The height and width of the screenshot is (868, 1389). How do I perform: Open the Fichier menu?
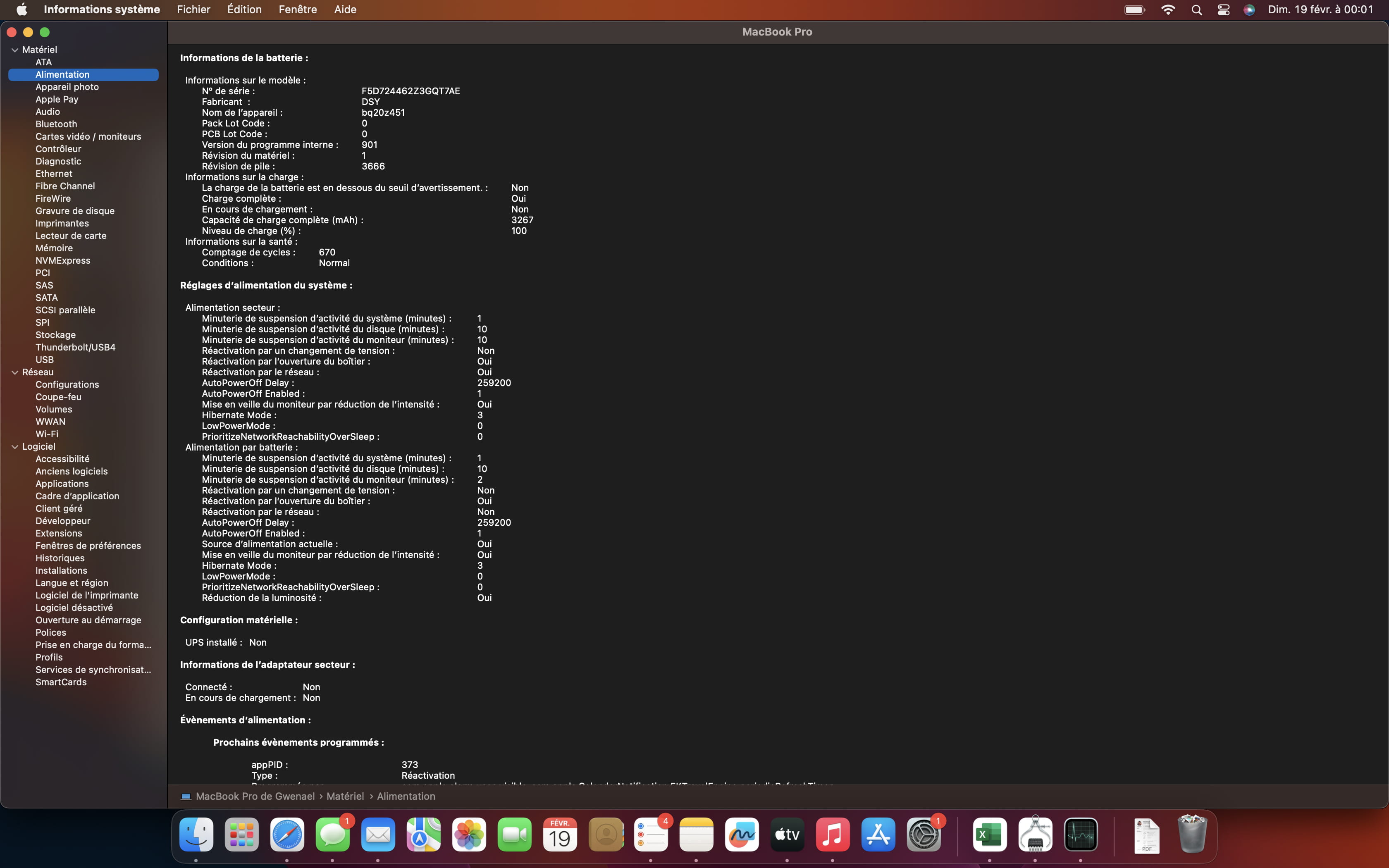(x=193, y=9)
